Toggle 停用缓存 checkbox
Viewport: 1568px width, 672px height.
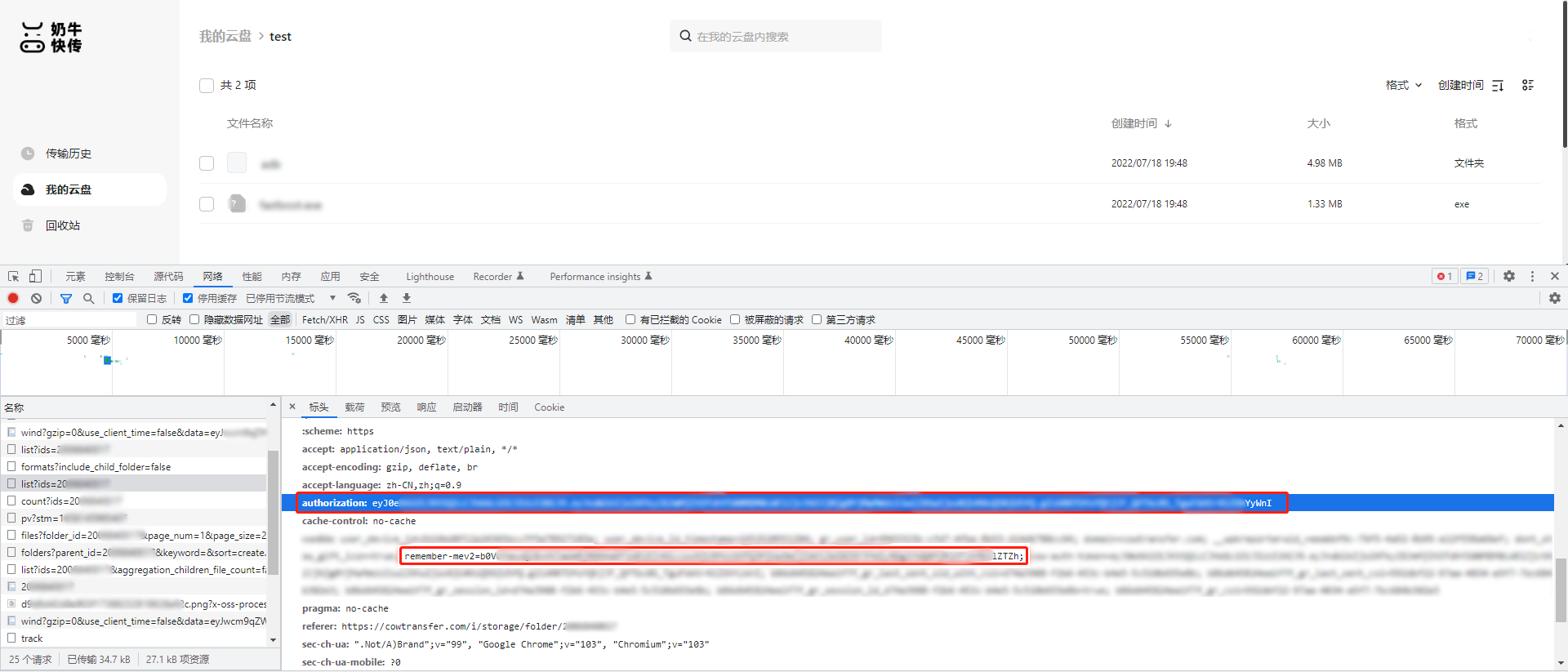[188, 298]
